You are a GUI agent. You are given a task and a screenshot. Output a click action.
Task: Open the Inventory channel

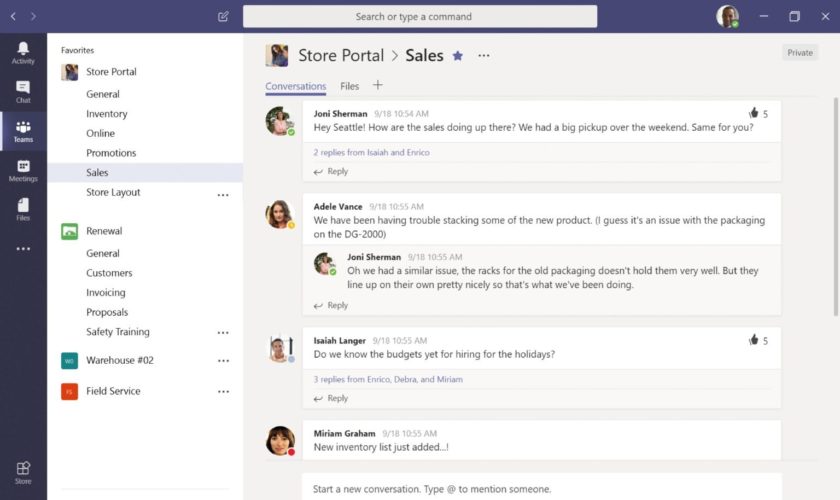pyautogui.click(x=106, y=114)
